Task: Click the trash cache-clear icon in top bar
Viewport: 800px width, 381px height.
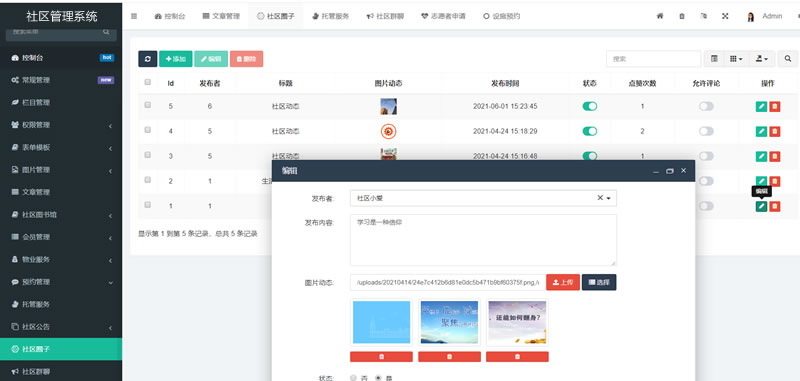Action: tap(682, 16)
